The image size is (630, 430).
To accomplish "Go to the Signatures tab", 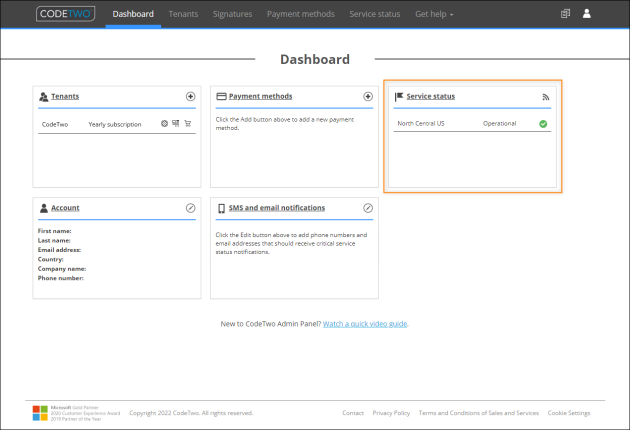I will (x=233, y=14).
